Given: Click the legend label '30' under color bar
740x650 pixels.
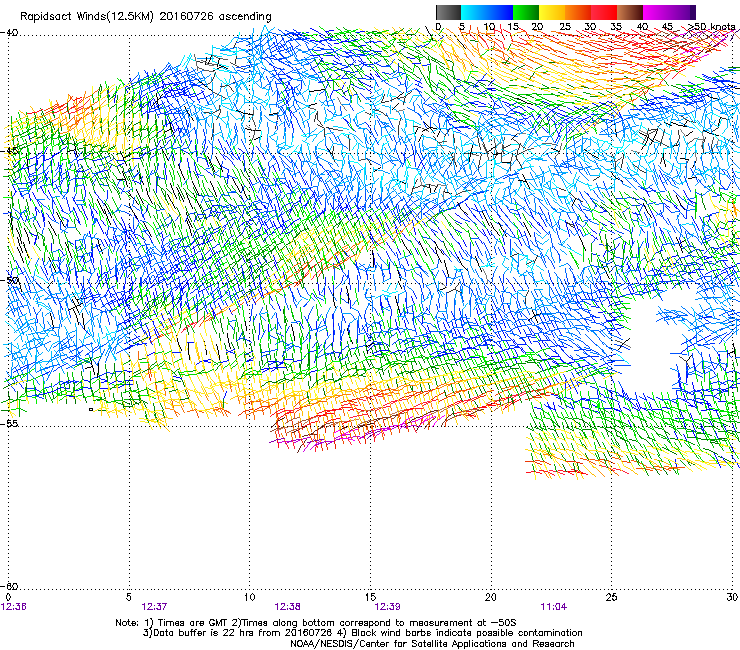Looking at the screenshot, I should coord(590,26).
